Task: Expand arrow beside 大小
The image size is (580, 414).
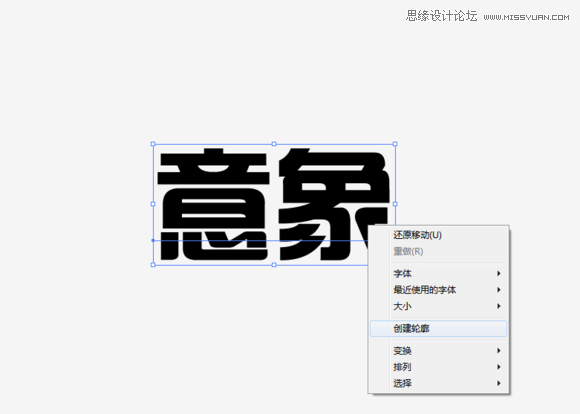Action: point(499,306)
